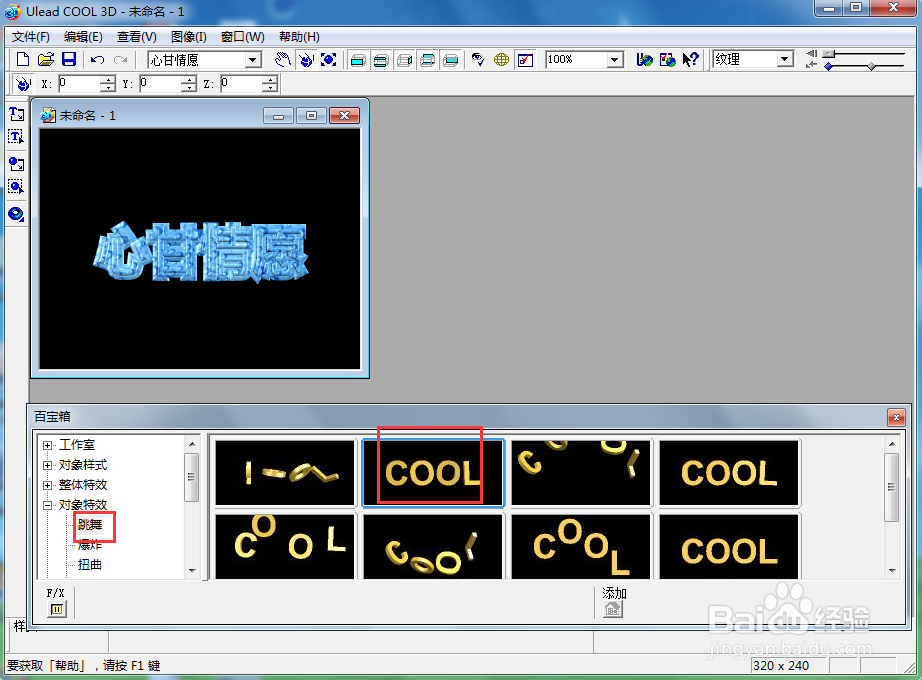Select the Insert Geometric Object tool
This screenshot has height=680, width=922.
click(16, 214)
